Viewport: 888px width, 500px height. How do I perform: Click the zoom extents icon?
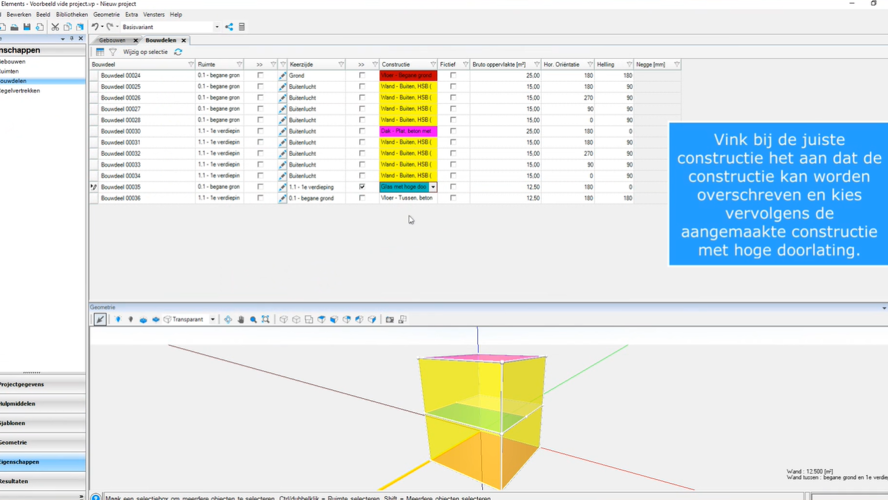pos(265,320)
